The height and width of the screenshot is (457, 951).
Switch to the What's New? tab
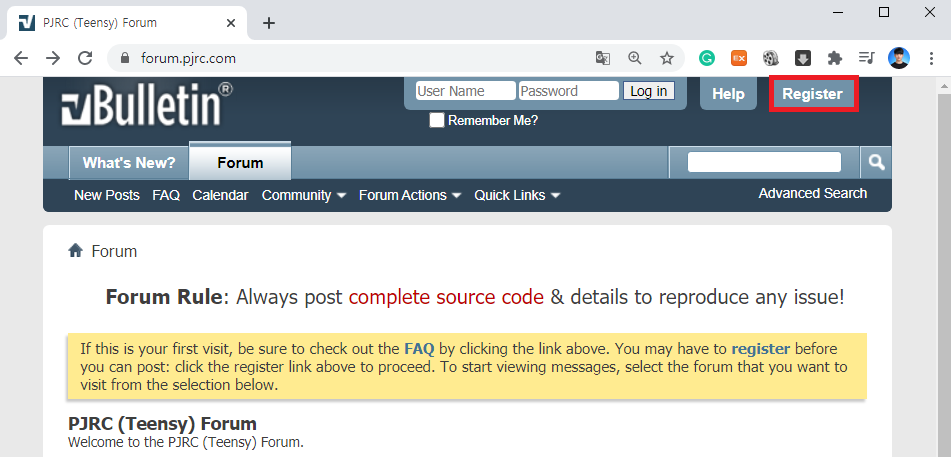pyautogui.click(x=129, y=163)
